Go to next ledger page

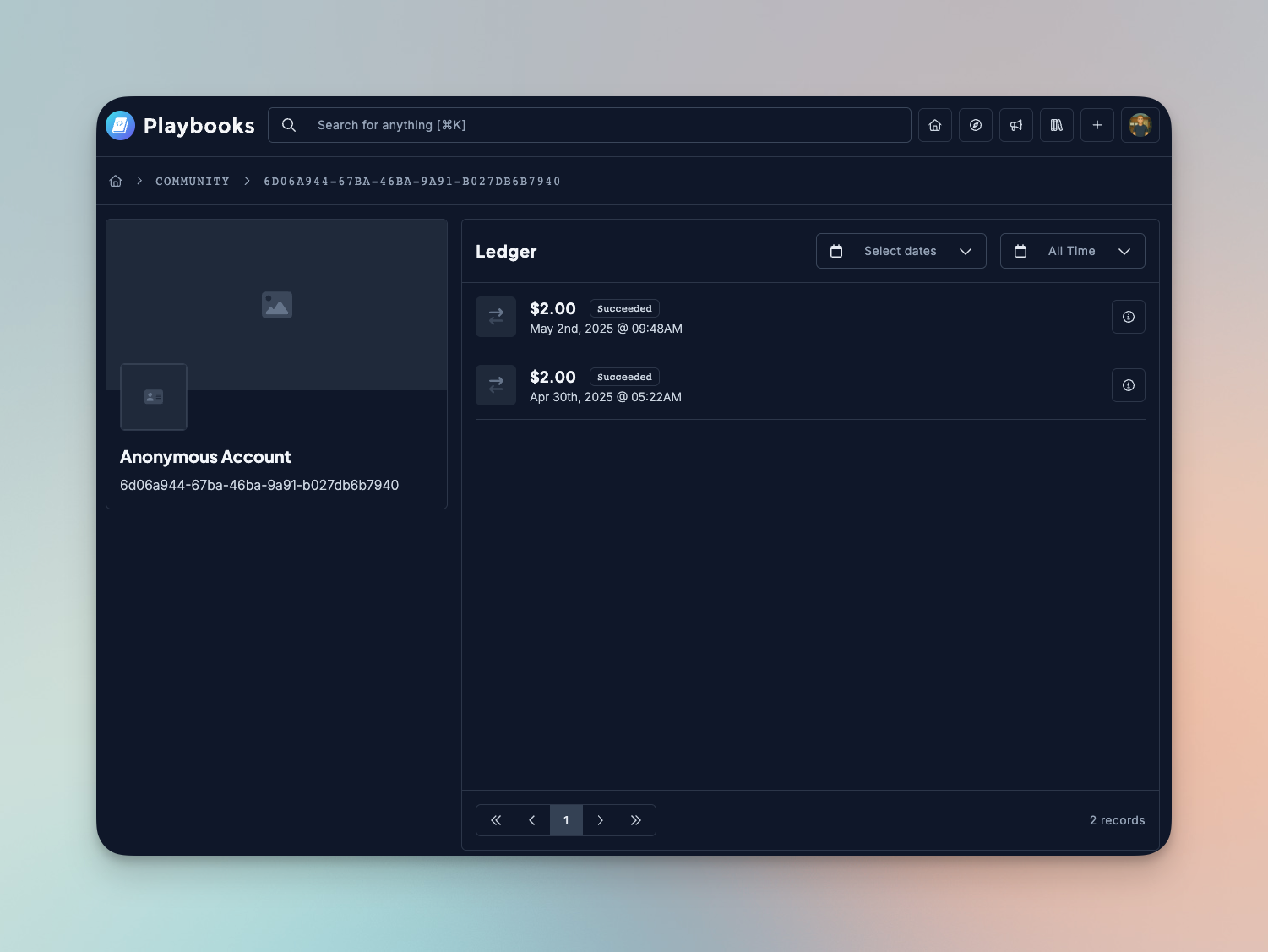(x=600, y=820)
